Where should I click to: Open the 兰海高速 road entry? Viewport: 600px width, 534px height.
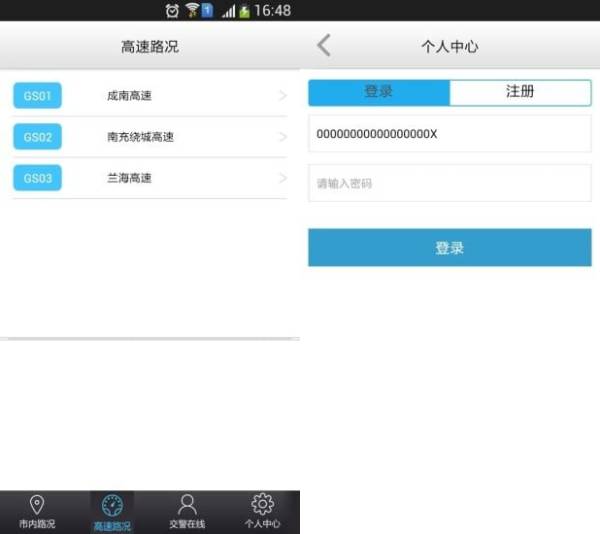click(150, 178)
